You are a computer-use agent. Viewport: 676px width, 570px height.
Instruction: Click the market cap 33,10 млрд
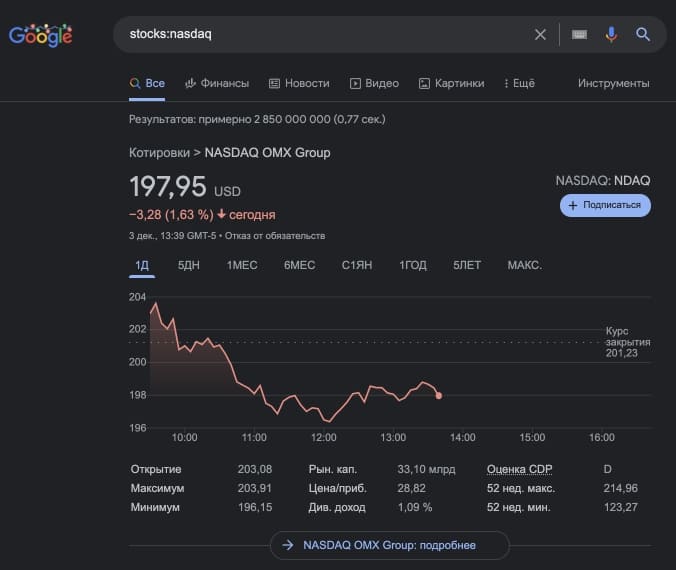tap(426, 469)
